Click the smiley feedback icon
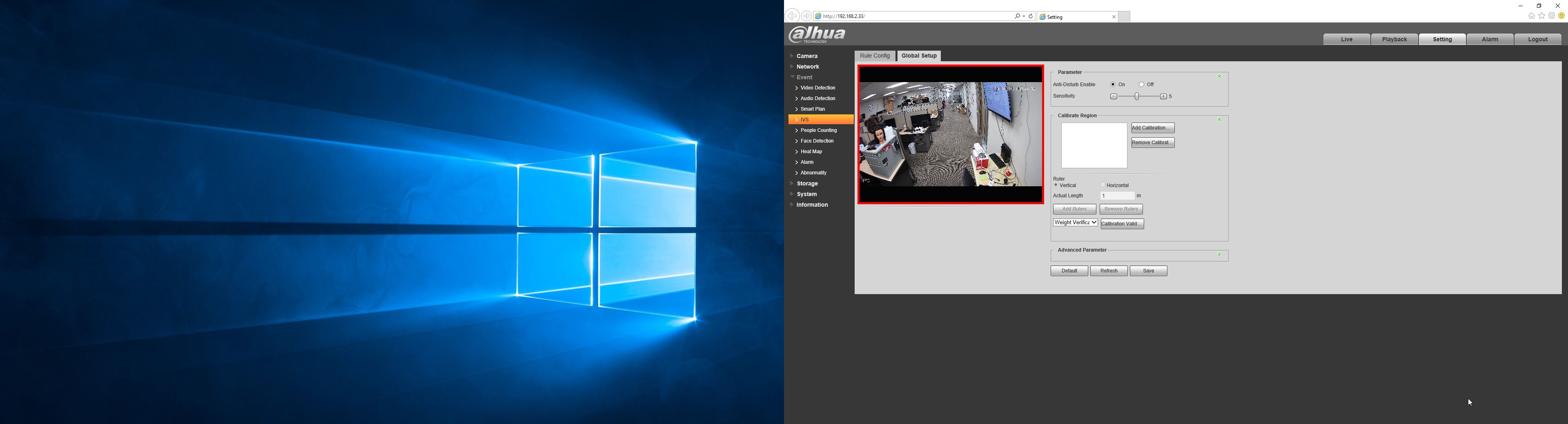This screenshot has width=1568, height=424. point(1561,16)
